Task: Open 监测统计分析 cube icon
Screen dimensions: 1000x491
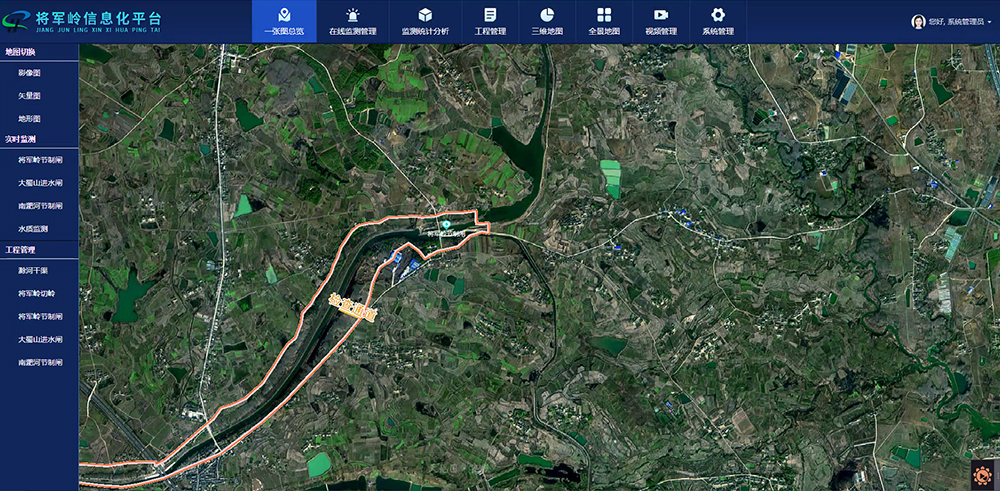Action: click(425, 15)
